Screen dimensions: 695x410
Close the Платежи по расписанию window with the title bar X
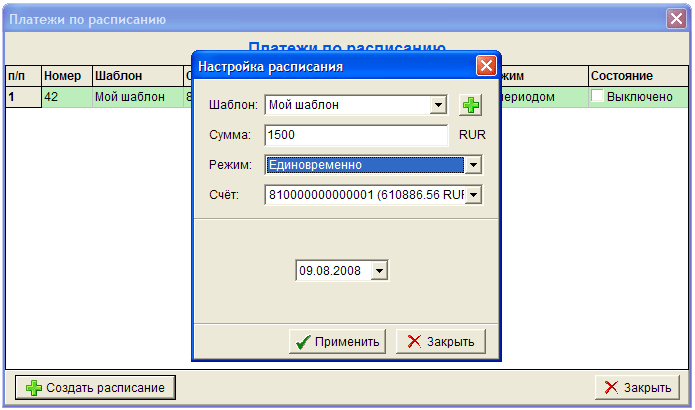tap(677, 19)
